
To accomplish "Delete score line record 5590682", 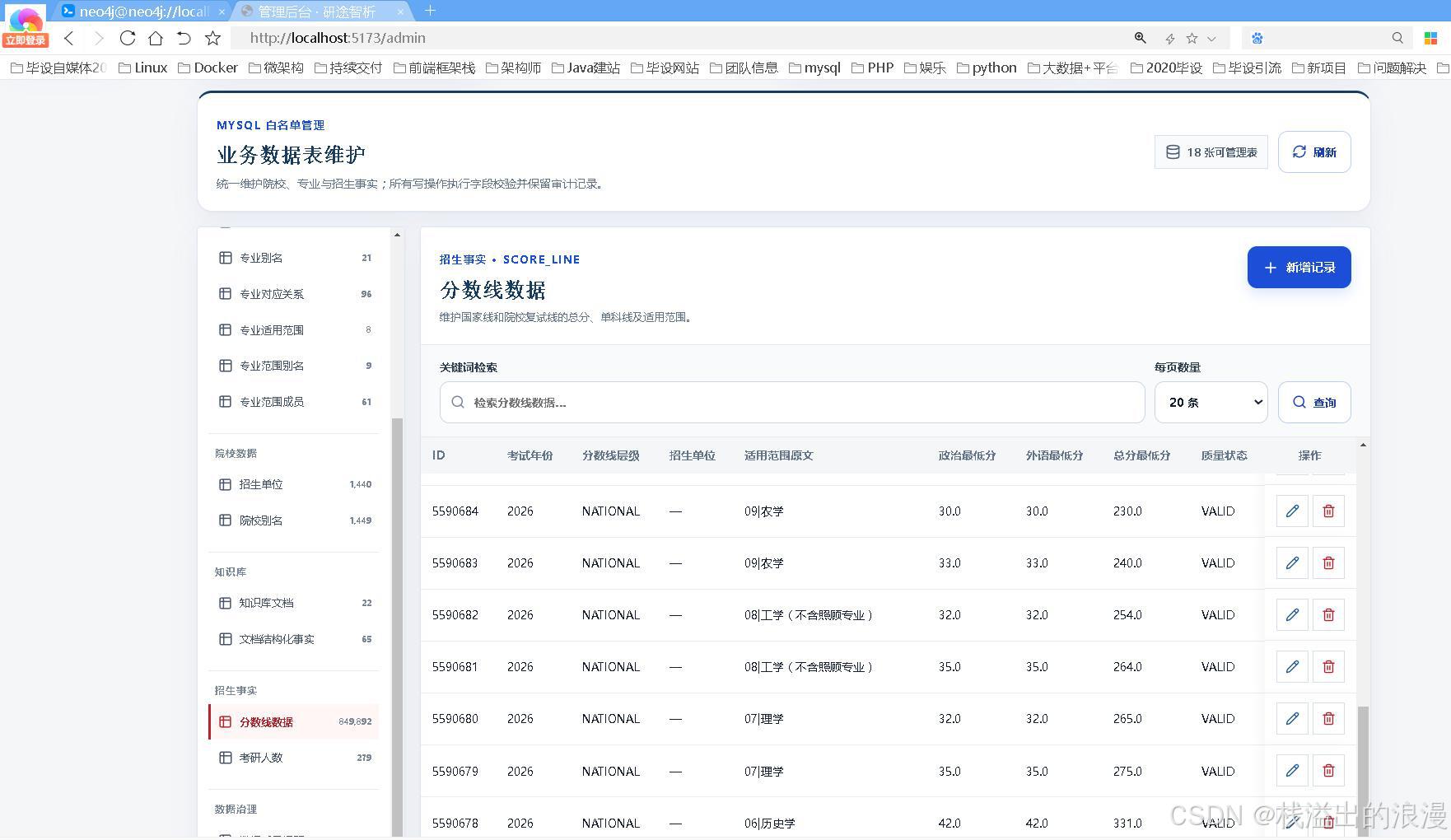I will (x=1328, y=615).
